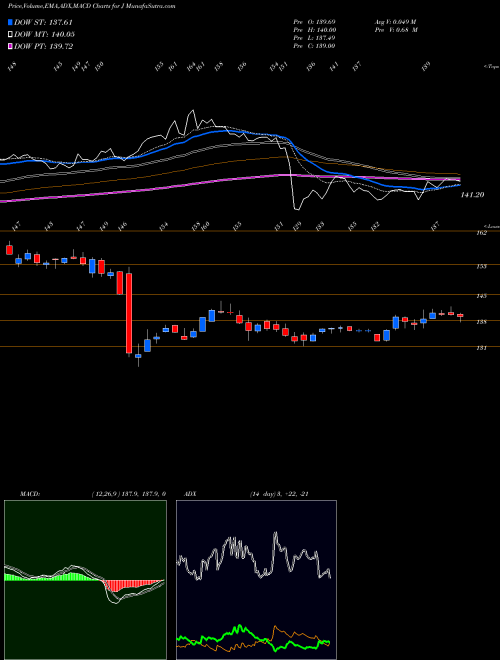Viewport: 500px width, 660px height.
Task: Click the 153 price axis label
Action: pyautogui.click(x=481, y=266)
